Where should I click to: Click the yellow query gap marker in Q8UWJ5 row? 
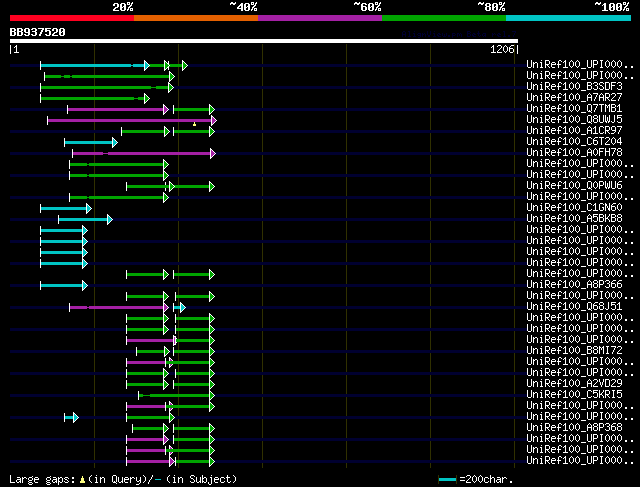pos(194,124)
